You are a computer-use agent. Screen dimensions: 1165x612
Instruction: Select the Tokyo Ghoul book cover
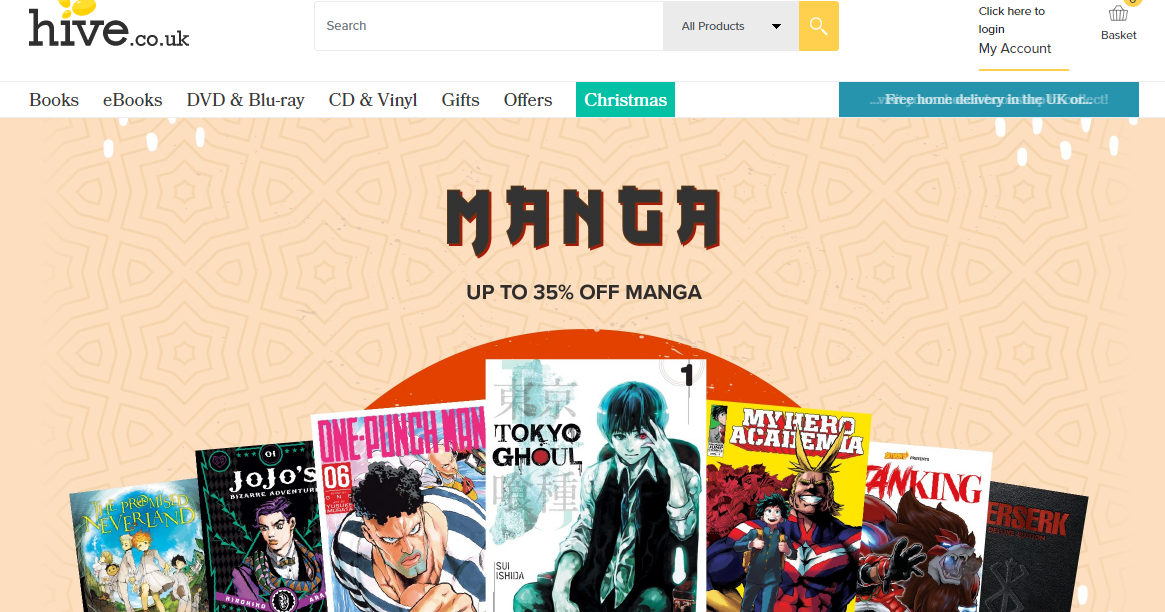pyautogui.click(x=595, y=486)
